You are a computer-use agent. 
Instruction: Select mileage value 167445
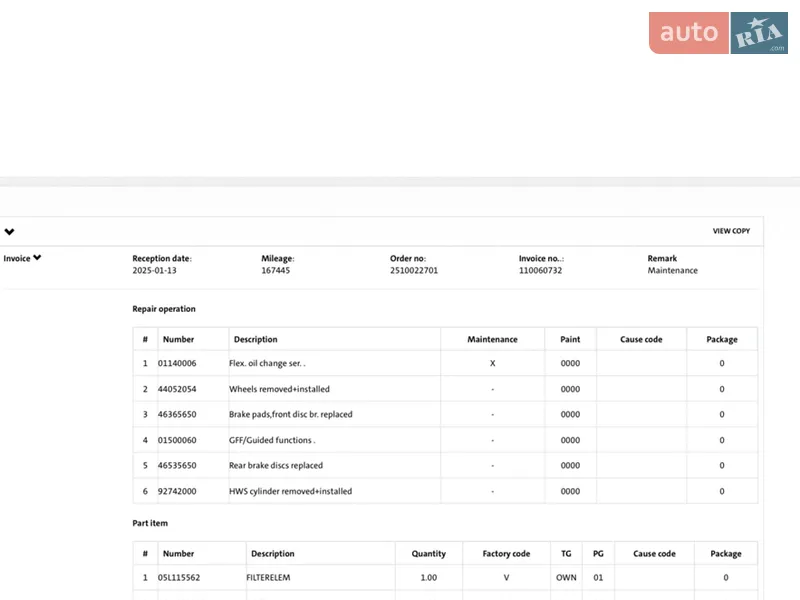[276, 270]
